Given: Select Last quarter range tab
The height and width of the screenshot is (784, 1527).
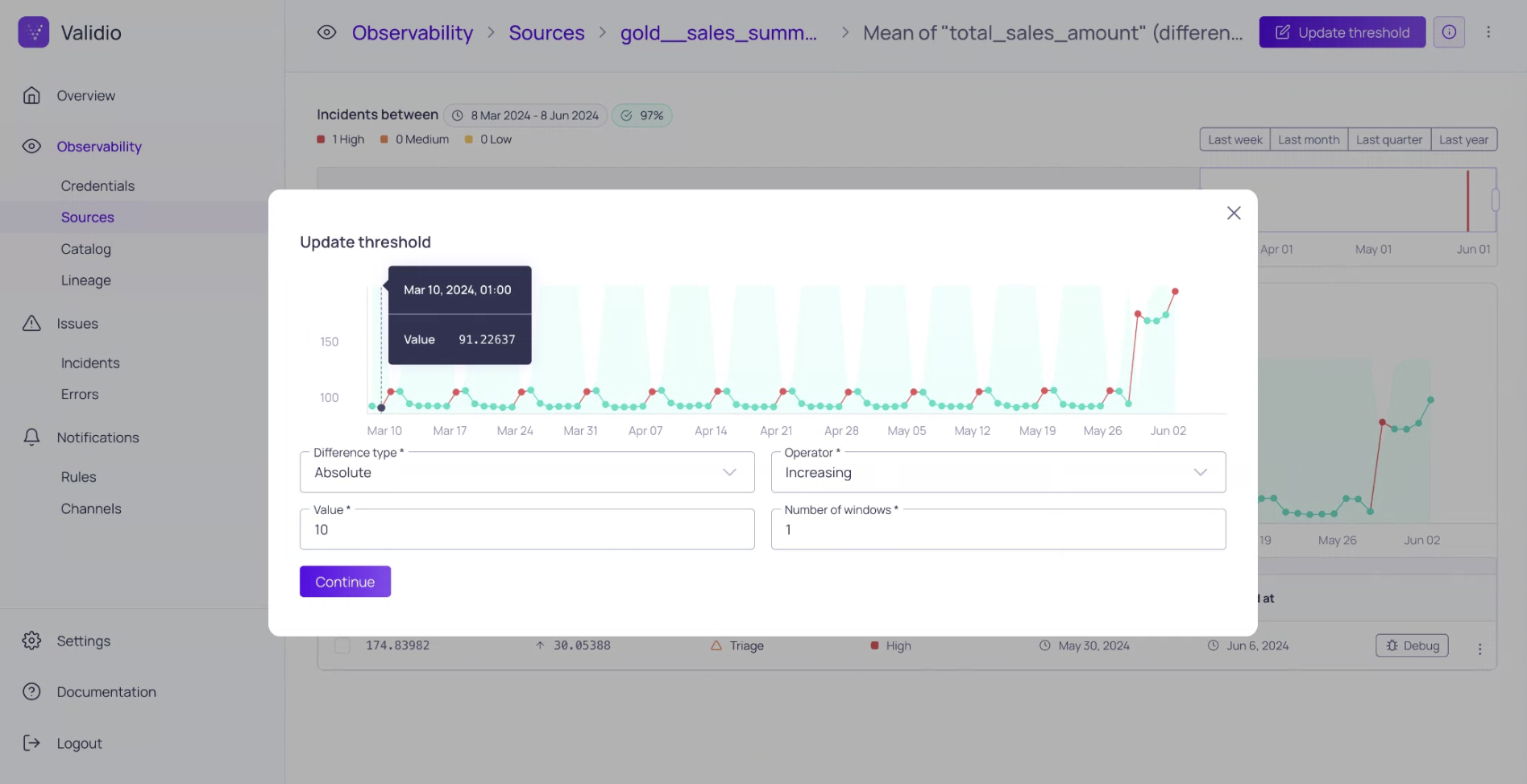Looking at the screenshot, I should point(1389,139).
